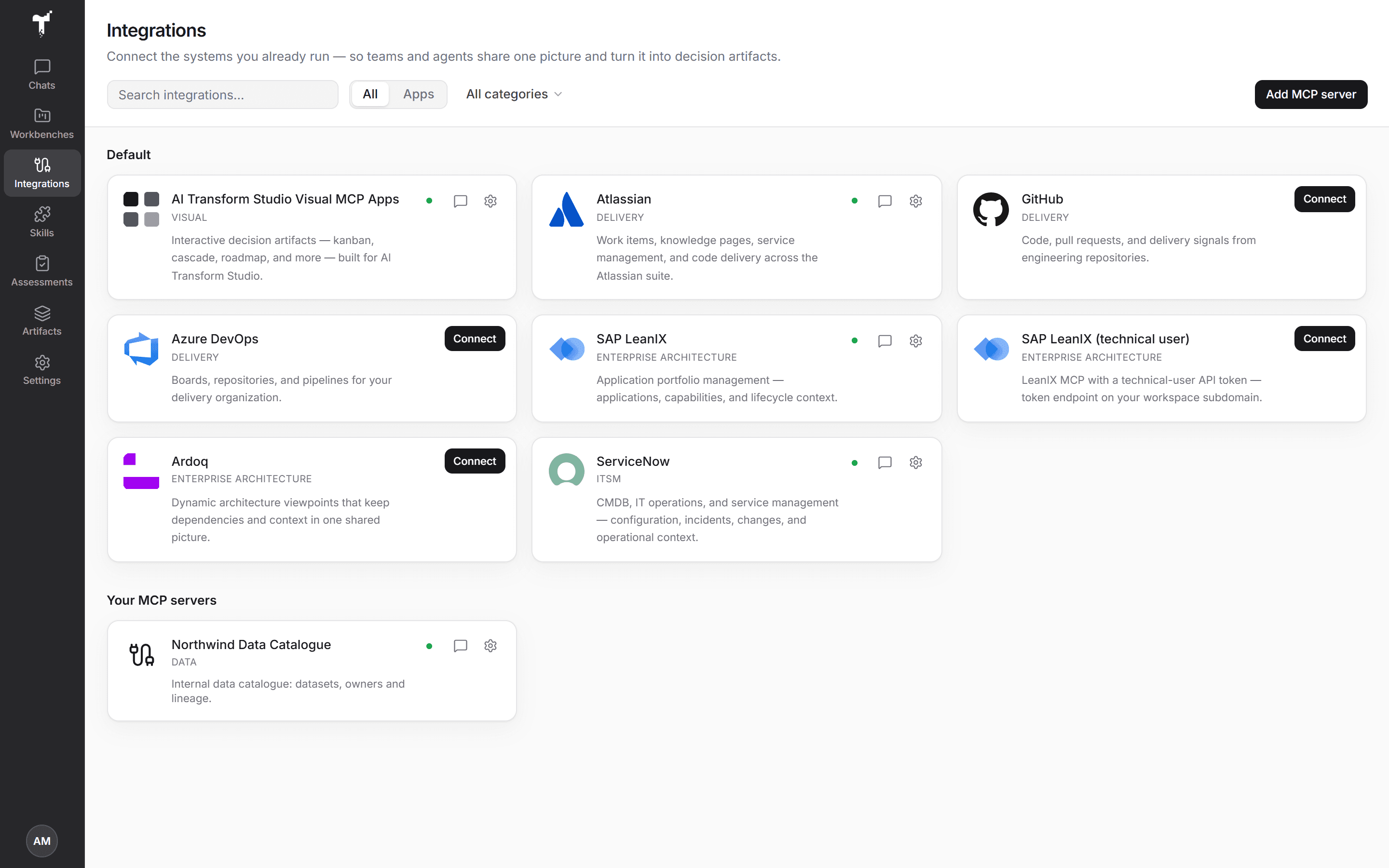Expand the All categories dropdown
Image resolution: width=1389 pixels, height=868 pixels.
pyautogui.click(x=514, y=94)
